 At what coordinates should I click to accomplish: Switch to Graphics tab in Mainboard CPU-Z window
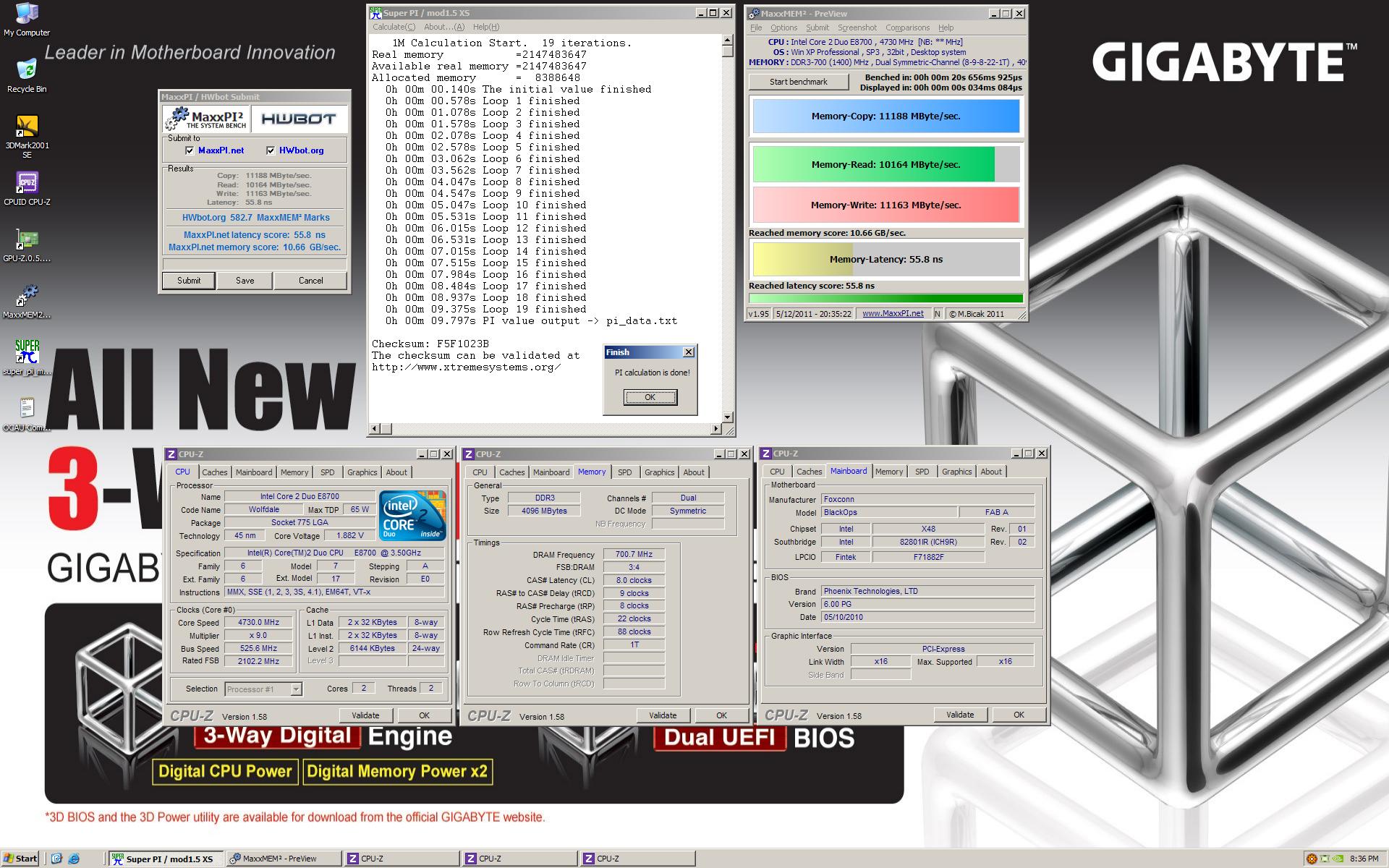956,472
